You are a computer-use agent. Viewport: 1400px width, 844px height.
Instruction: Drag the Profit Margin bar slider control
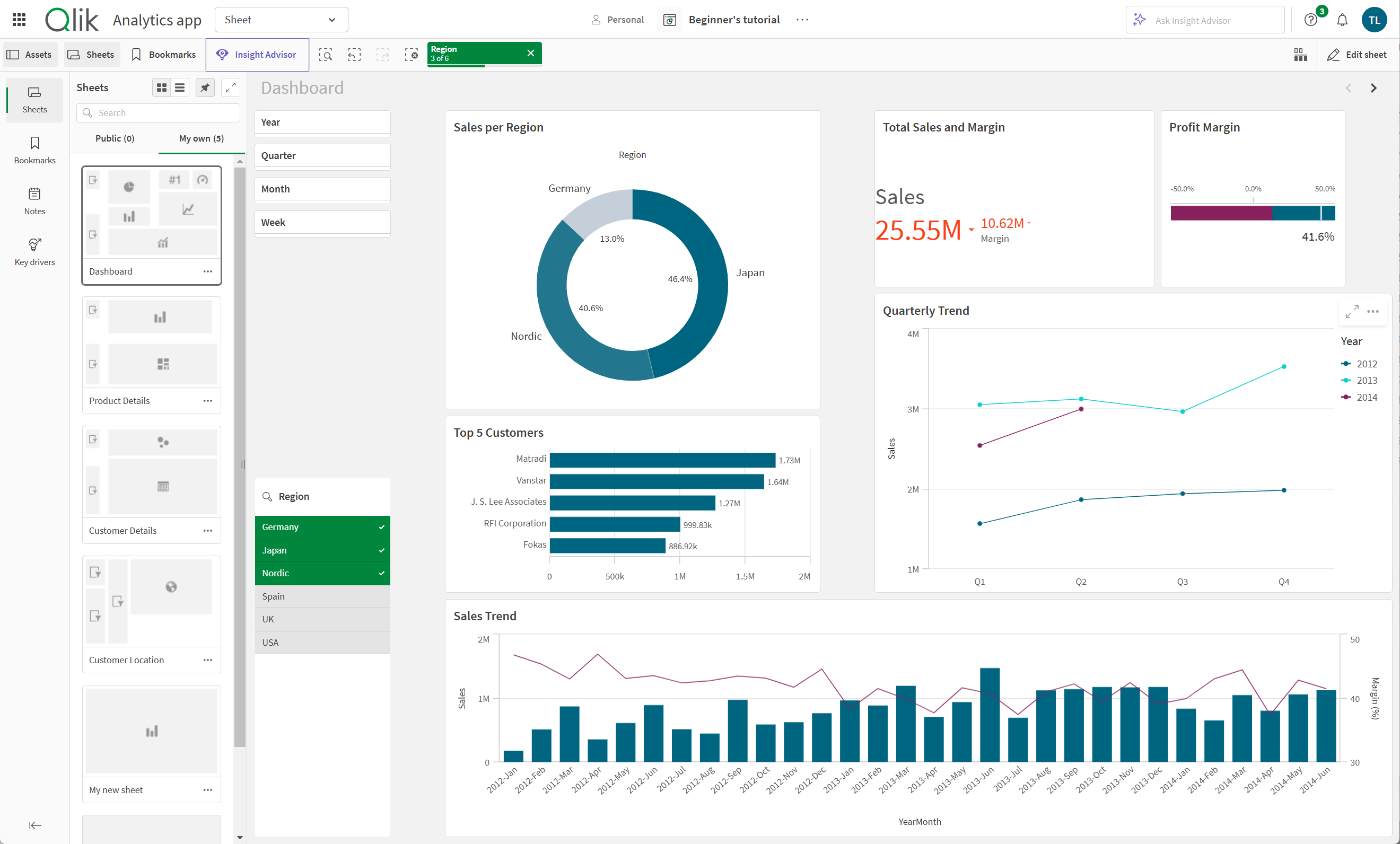[x=1321, y=213]
